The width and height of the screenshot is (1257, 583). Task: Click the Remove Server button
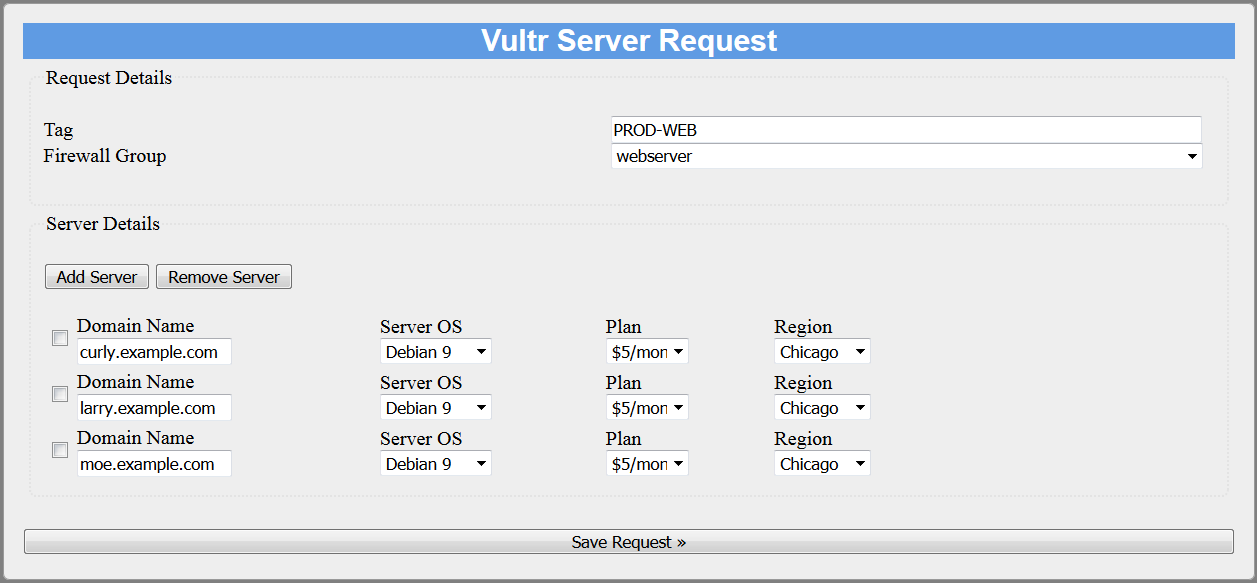coord(223,276)
